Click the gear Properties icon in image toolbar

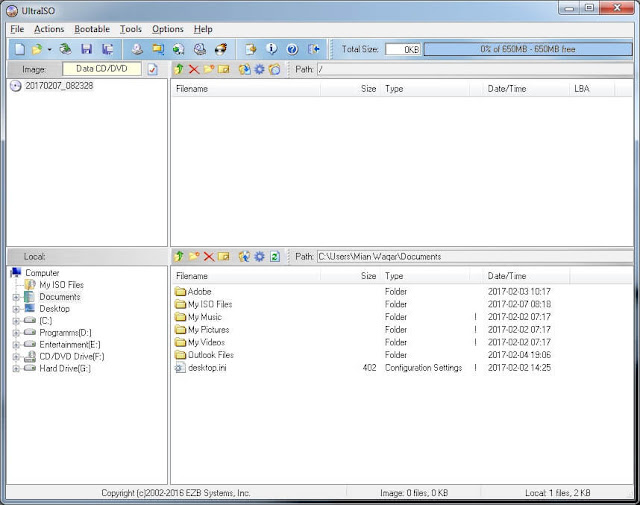pos(260,69)
